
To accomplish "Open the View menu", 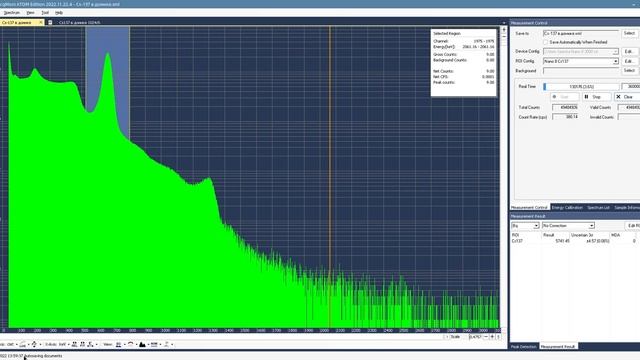I will (x=30, y=13).
